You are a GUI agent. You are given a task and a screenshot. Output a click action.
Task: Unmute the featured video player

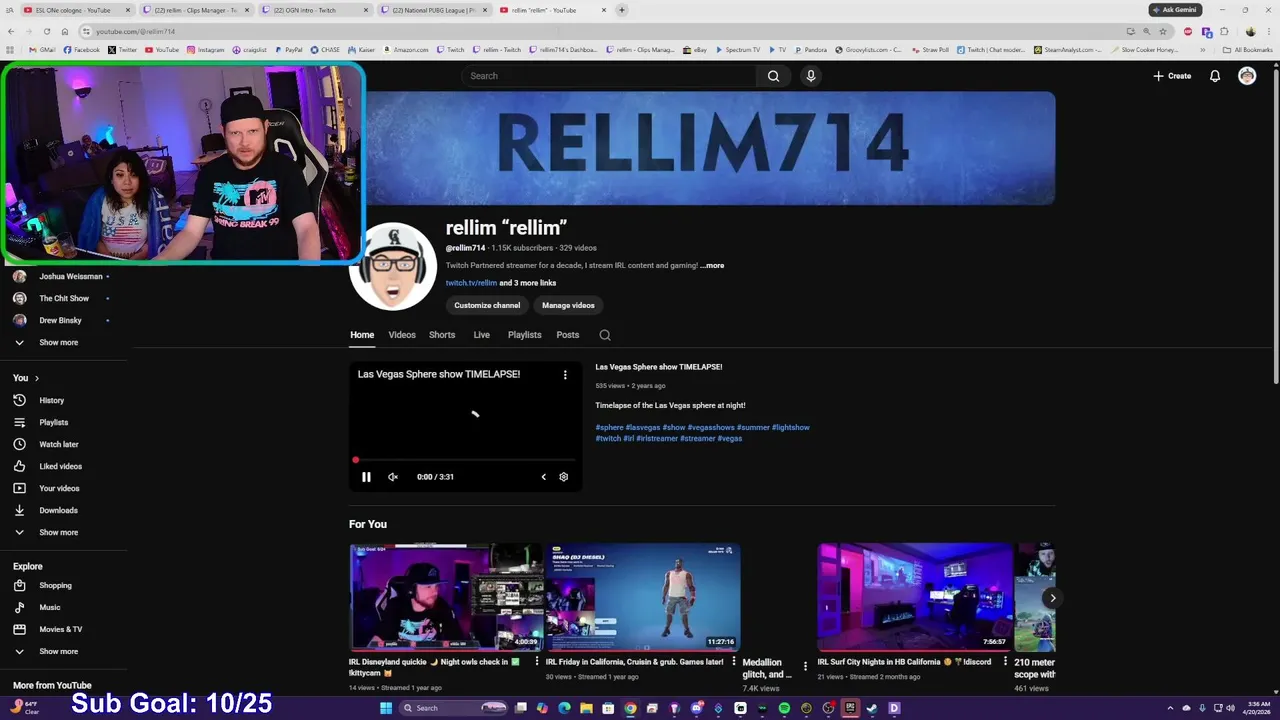pos(393,477)
